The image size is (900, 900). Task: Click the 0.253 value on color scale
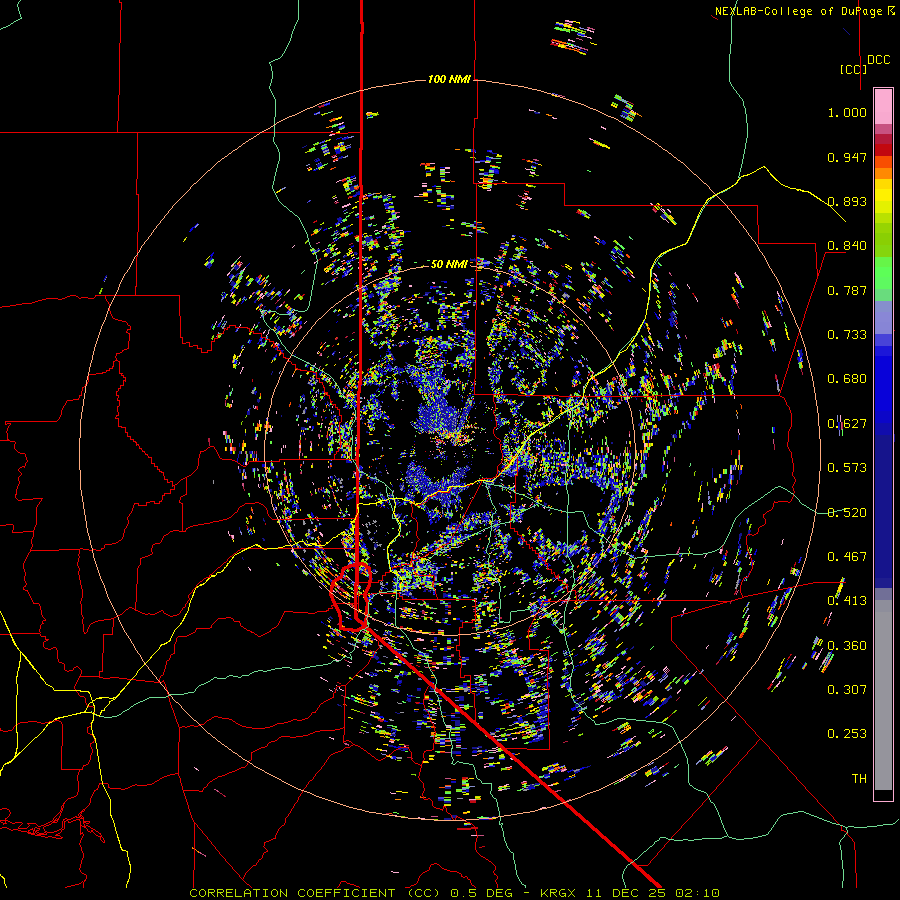click(x=847, y=734)
